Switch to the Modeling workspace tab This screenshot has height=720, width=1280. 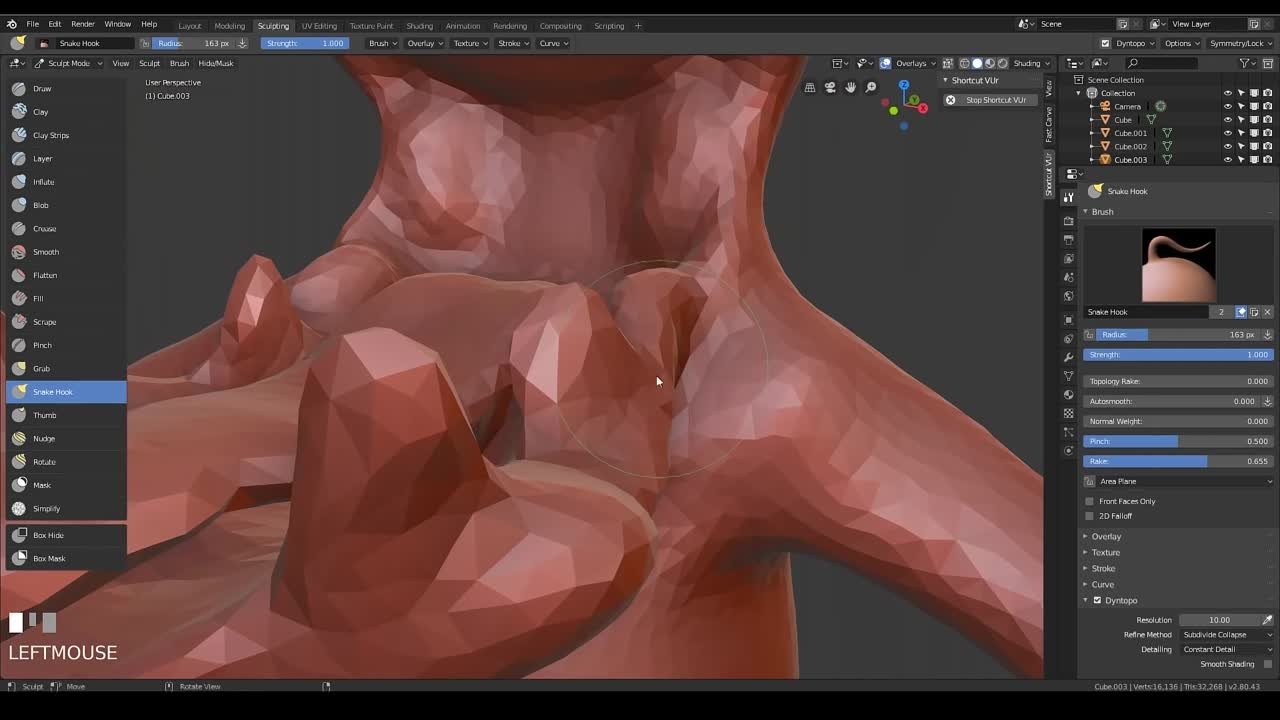(x=229, y=25)
